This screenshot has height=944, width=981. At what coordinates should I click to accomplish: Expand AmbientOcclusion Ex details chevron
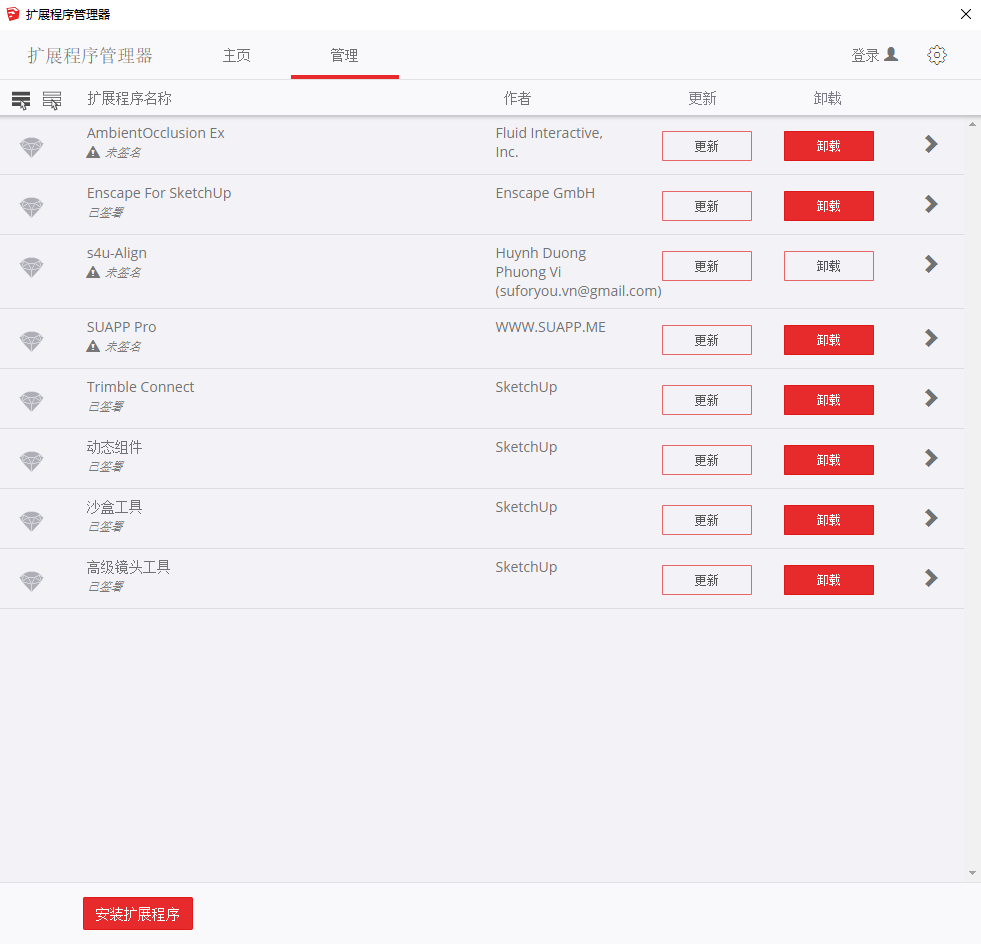pos(931,144)
